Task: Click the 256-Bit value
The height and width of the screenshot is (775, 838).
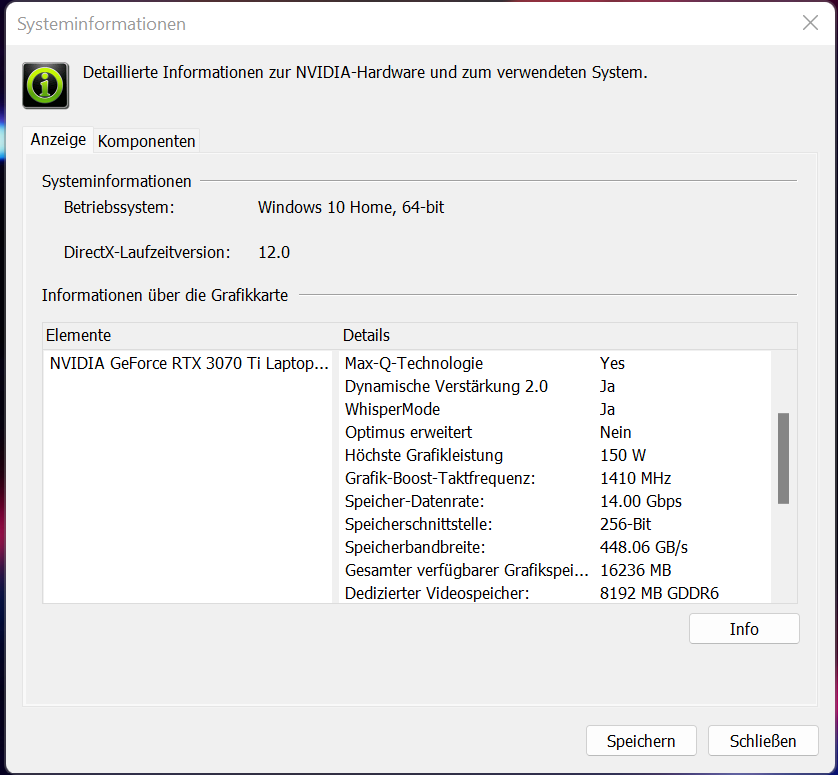Action: click(625, 524)
